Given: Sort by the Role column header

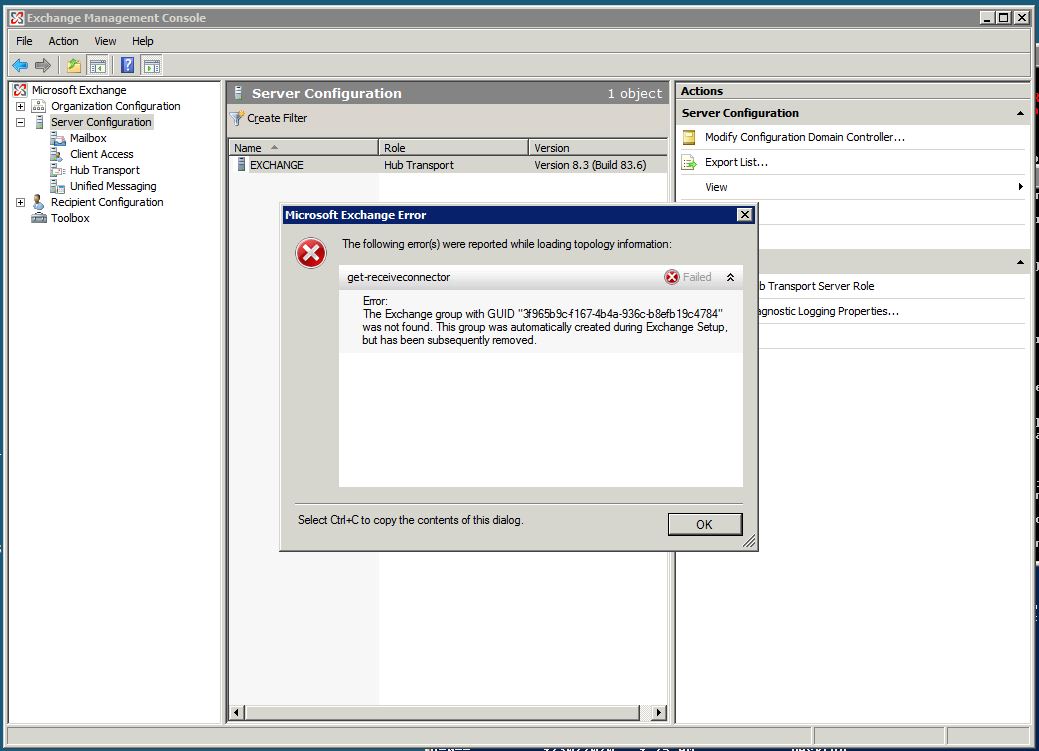Looking at the screenshot, I should tap(453, 148).
